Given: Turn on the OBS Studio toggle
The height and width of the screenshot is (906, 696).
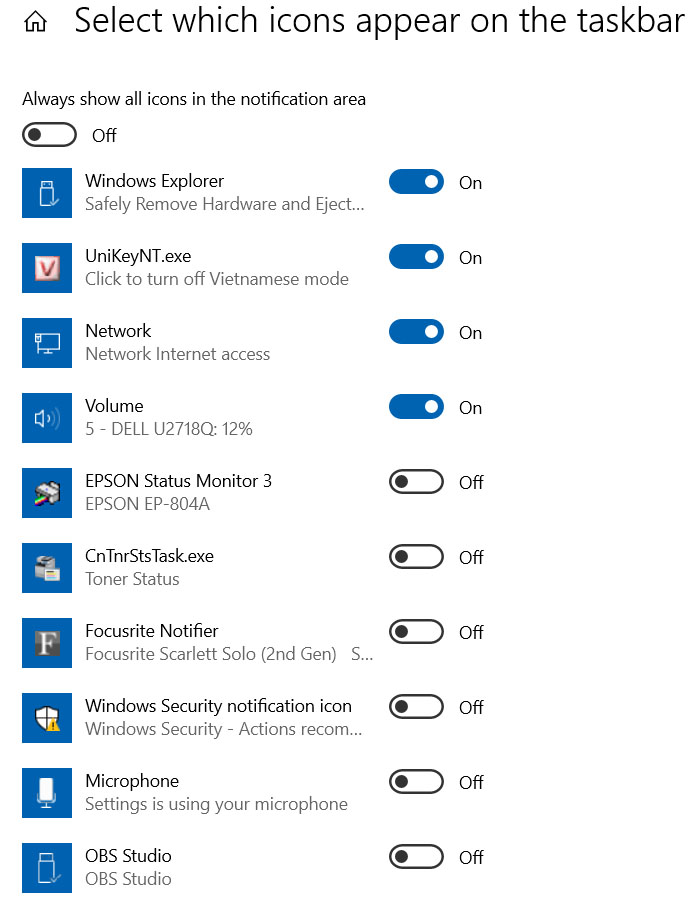Looking at the screenshot, I should click(x=416, y=857).
